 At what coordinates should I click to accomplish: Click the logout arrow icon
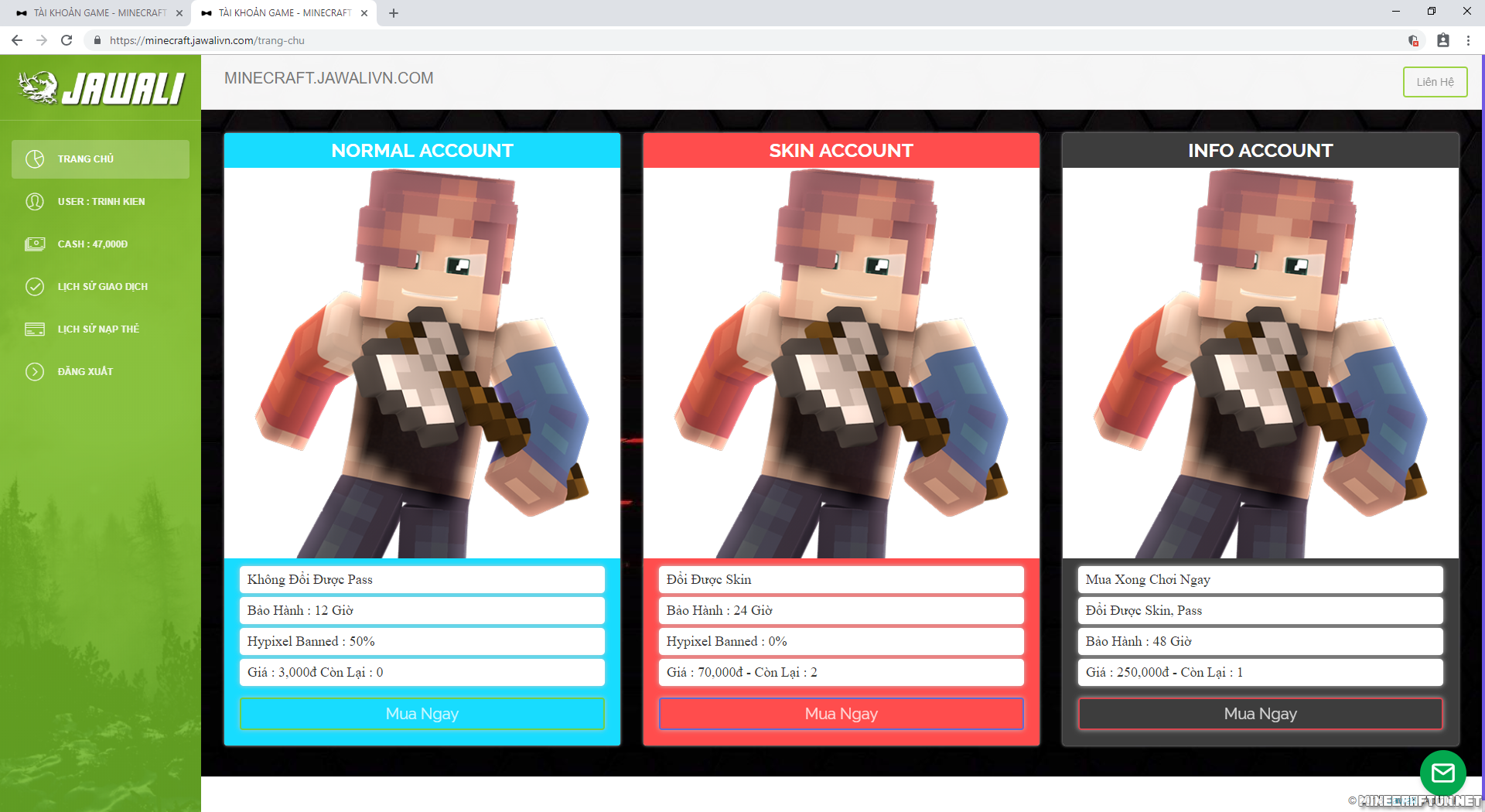(35, 372)
